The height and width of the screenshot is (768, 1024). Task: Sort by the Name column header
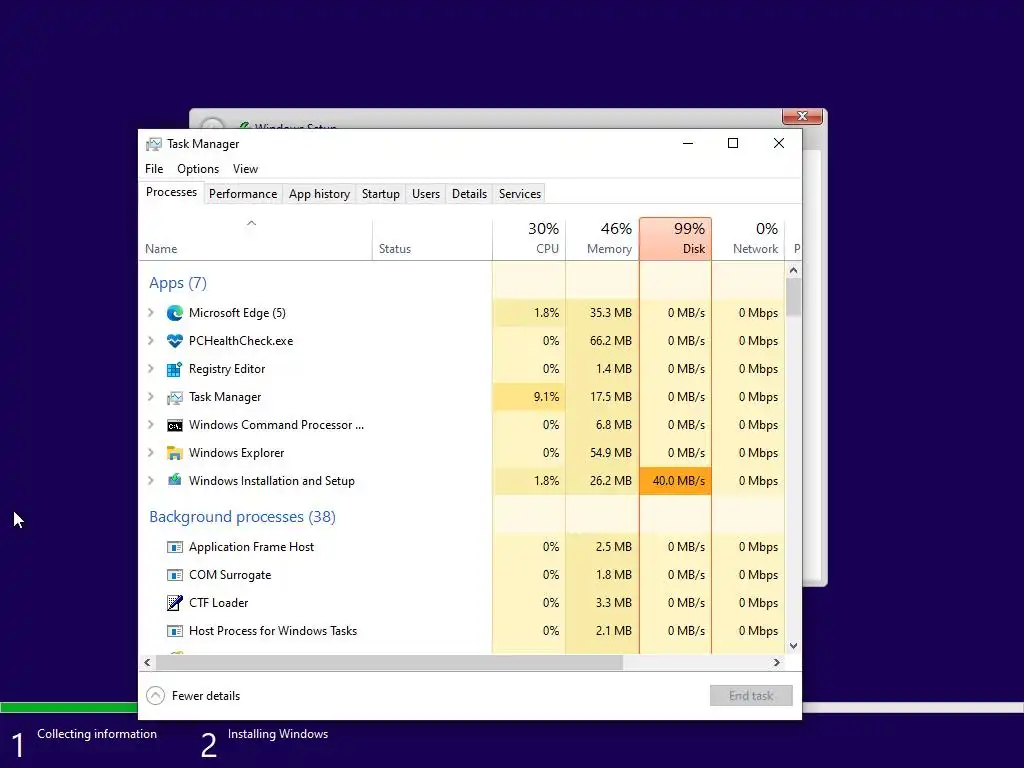coord(255,239)
